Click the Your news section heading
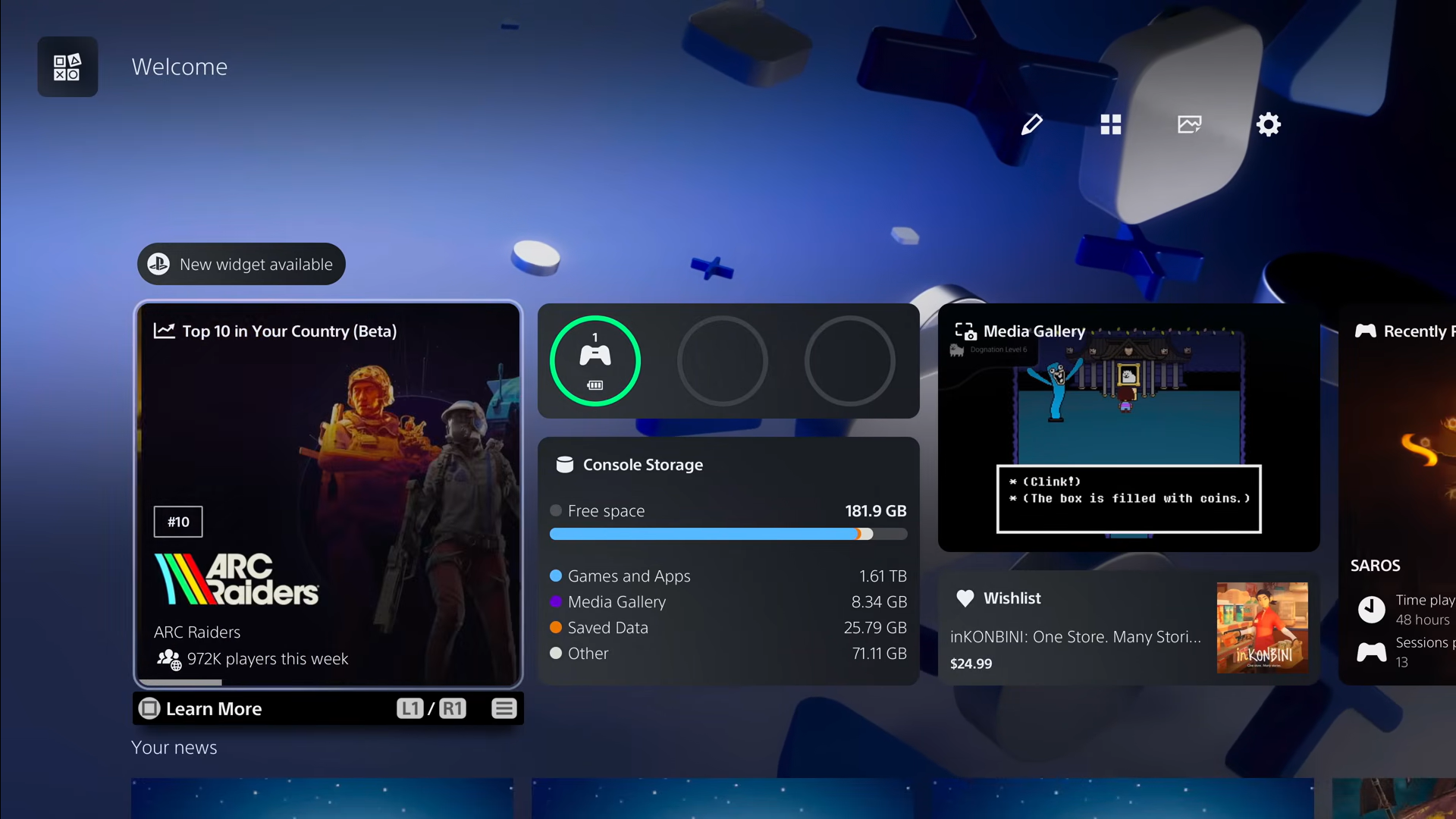 tap(174, 748)
